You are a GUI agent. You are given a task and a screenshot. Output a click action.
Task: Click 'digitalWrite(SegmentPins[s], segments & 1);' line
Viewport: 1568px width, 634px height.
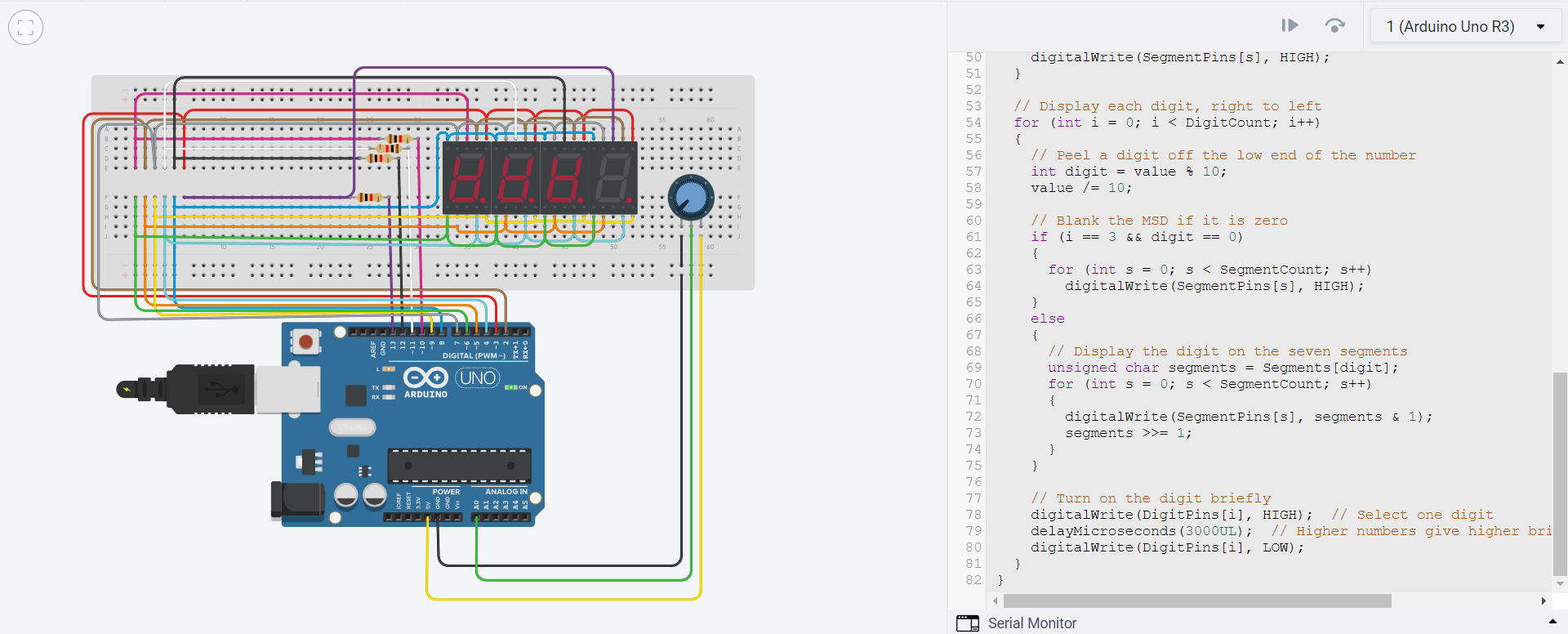tap(1249, 417)
